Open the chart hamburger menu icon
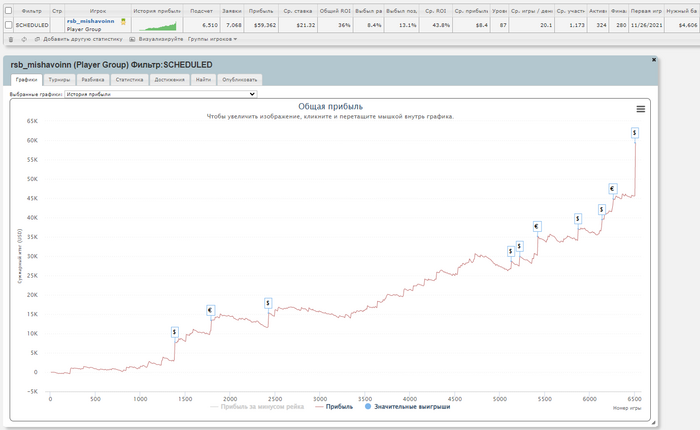 pyautogui.click(x=641, y=109)
